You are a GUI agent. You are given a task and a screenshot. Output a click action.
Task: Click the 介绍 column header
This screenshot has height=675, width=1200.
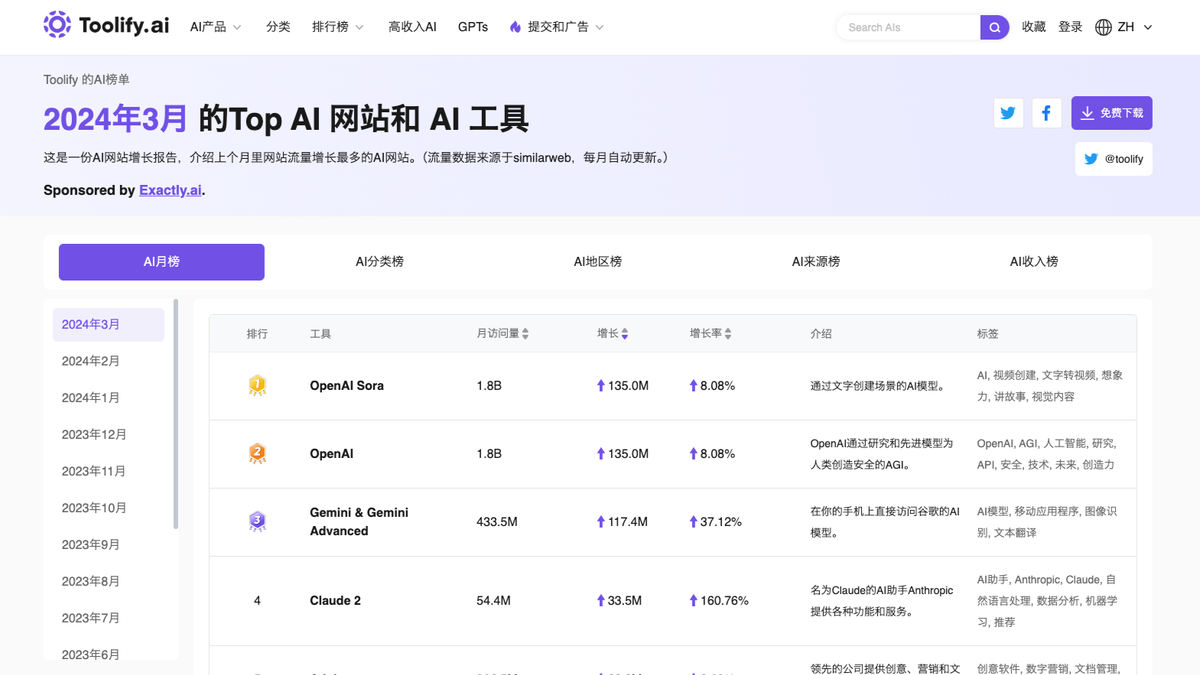(821, 334)
